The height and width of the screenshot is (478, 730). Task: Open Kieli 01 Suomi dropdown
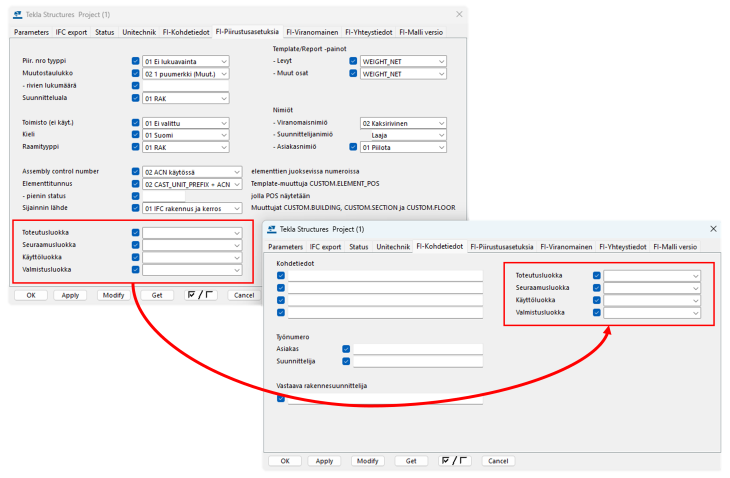click(185, 135)
